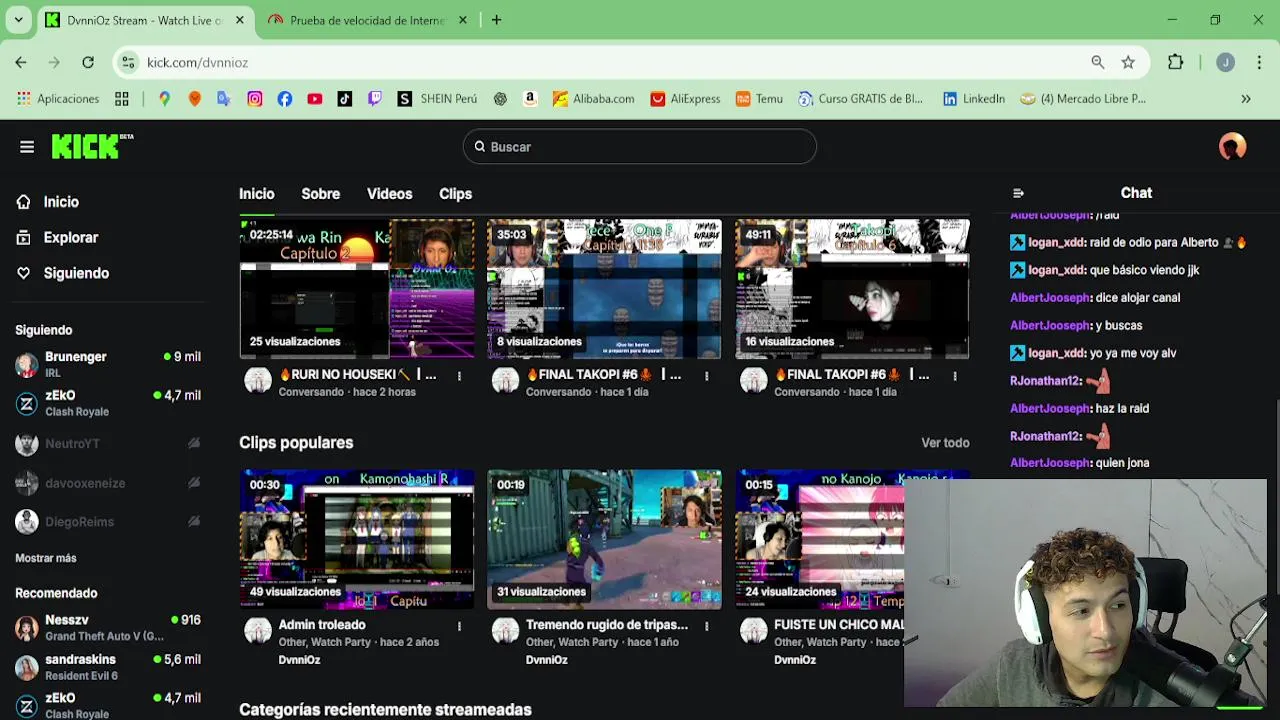Click DvnniOz under Tremendo rugido clip

click(x=547, y=660)
